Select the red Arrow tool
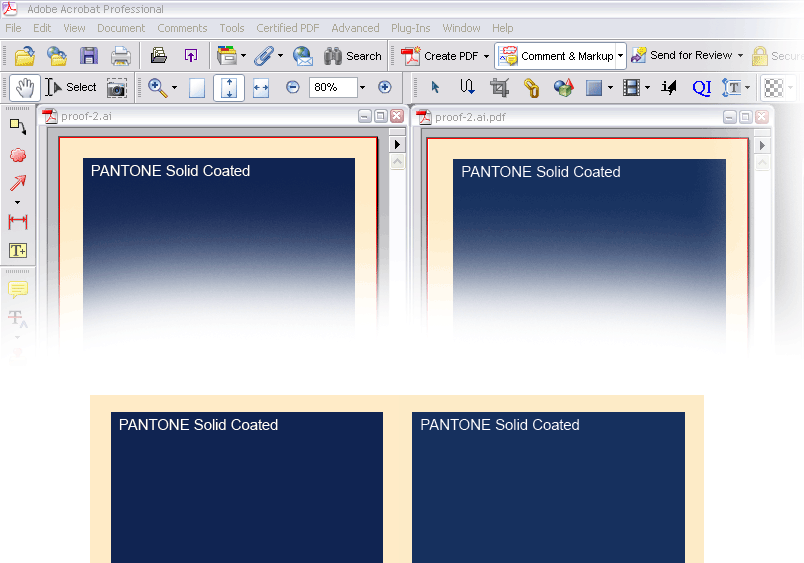804x563 pixels. [x=18, y=183]
